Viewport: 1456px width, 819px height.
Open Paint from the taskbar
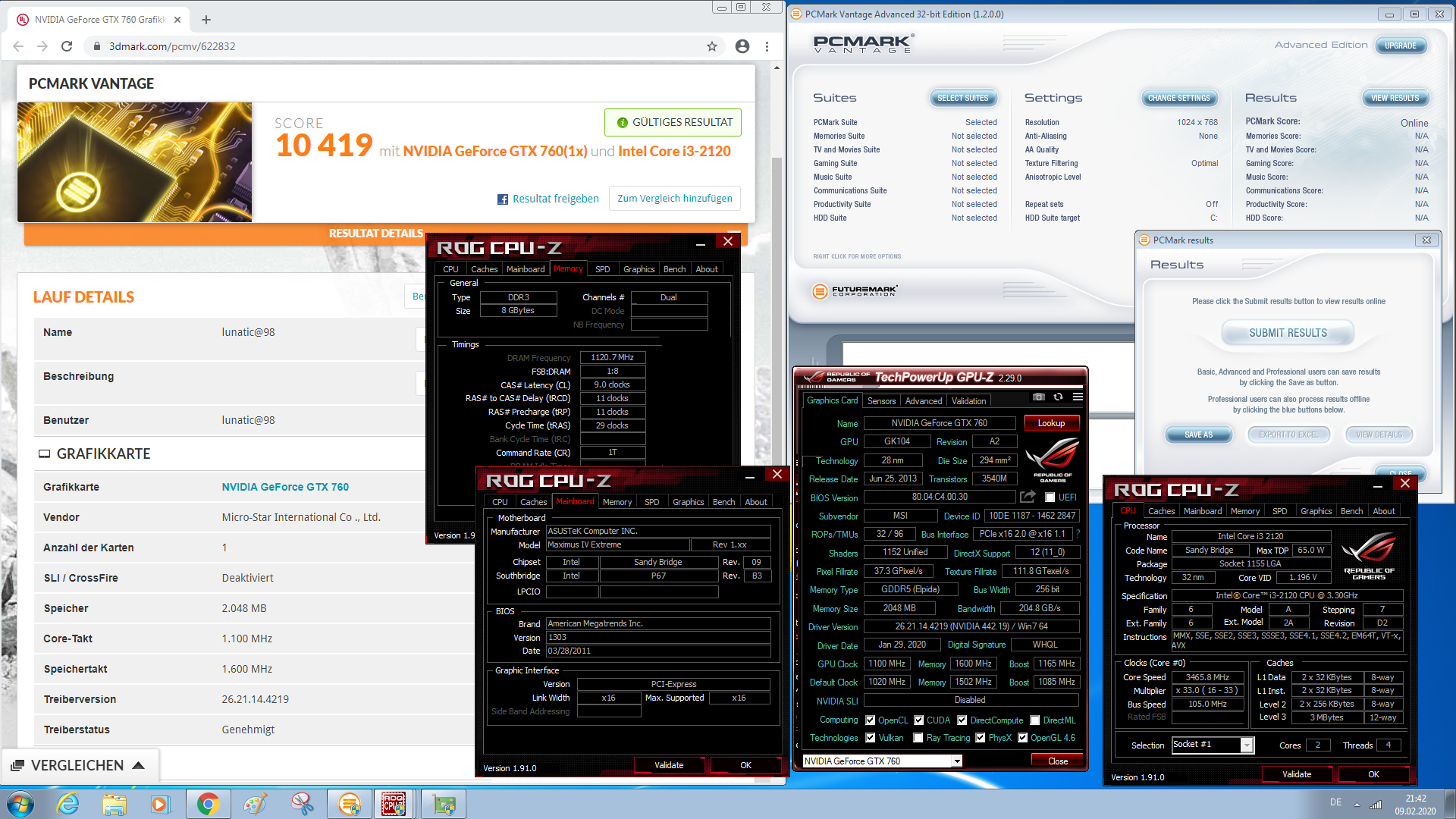tap(255, 804)
